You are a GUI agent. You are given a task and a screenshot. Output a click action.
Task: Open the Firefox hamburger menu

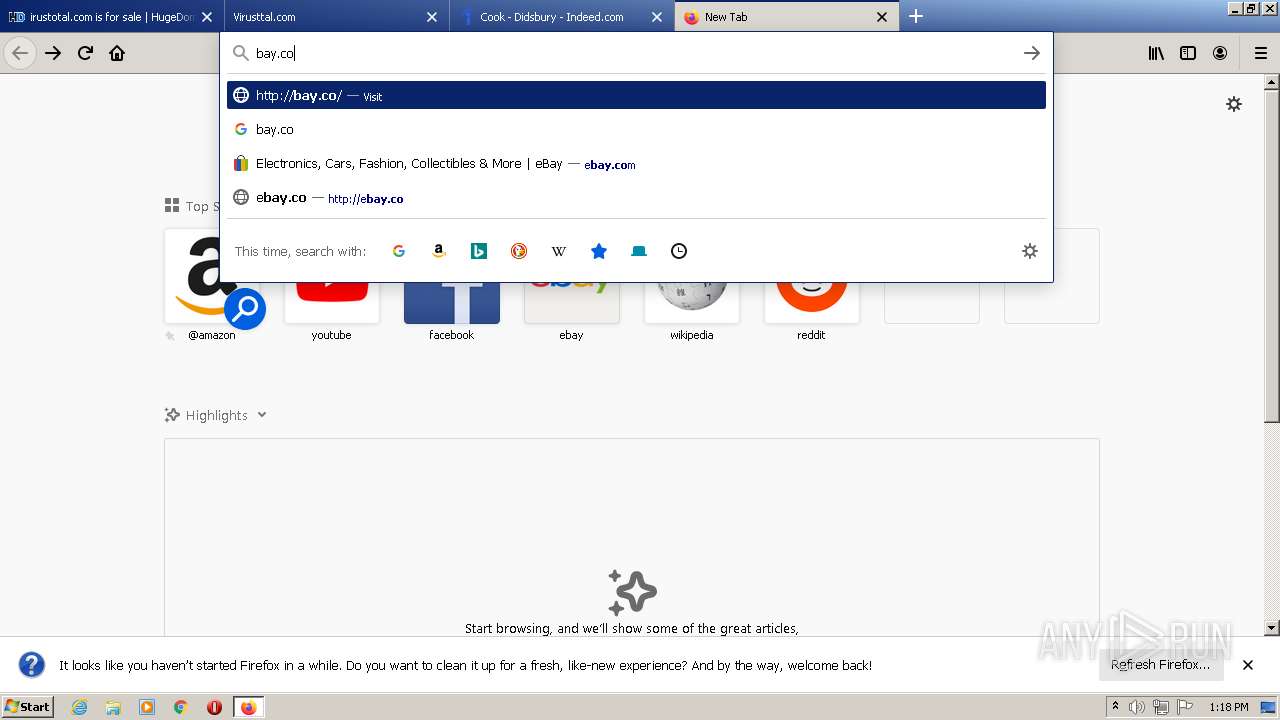1260,53
